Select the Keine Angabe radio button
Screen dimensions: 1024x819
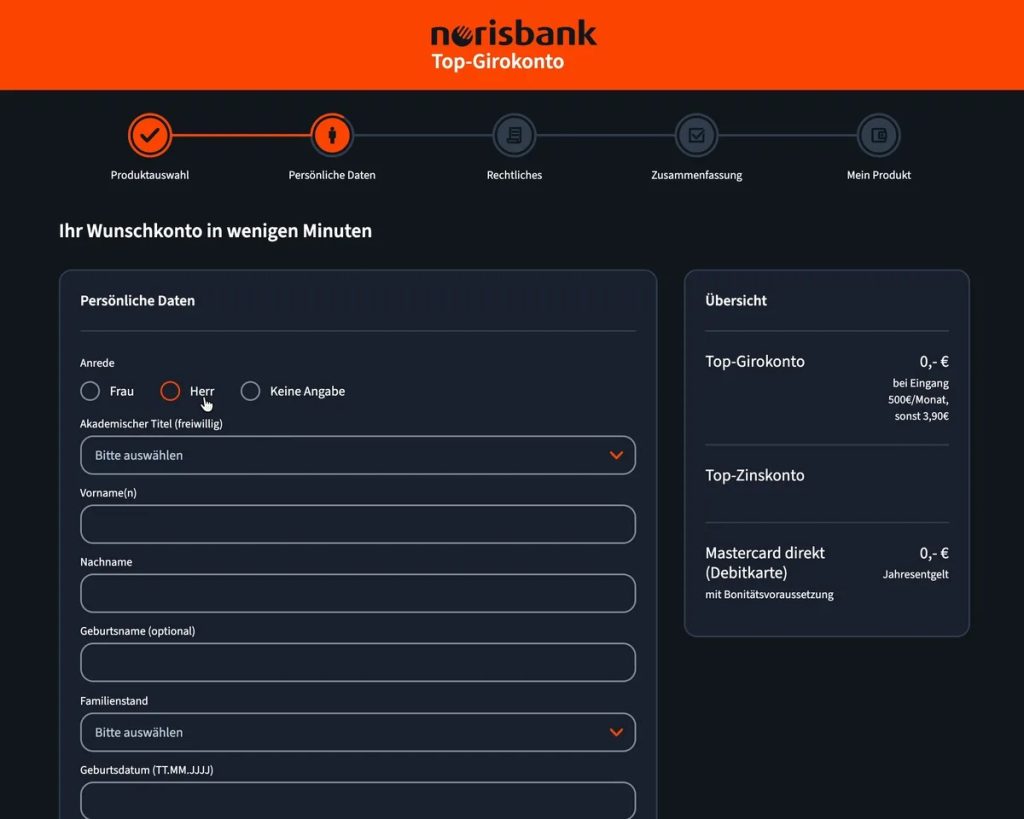[250, 391]
